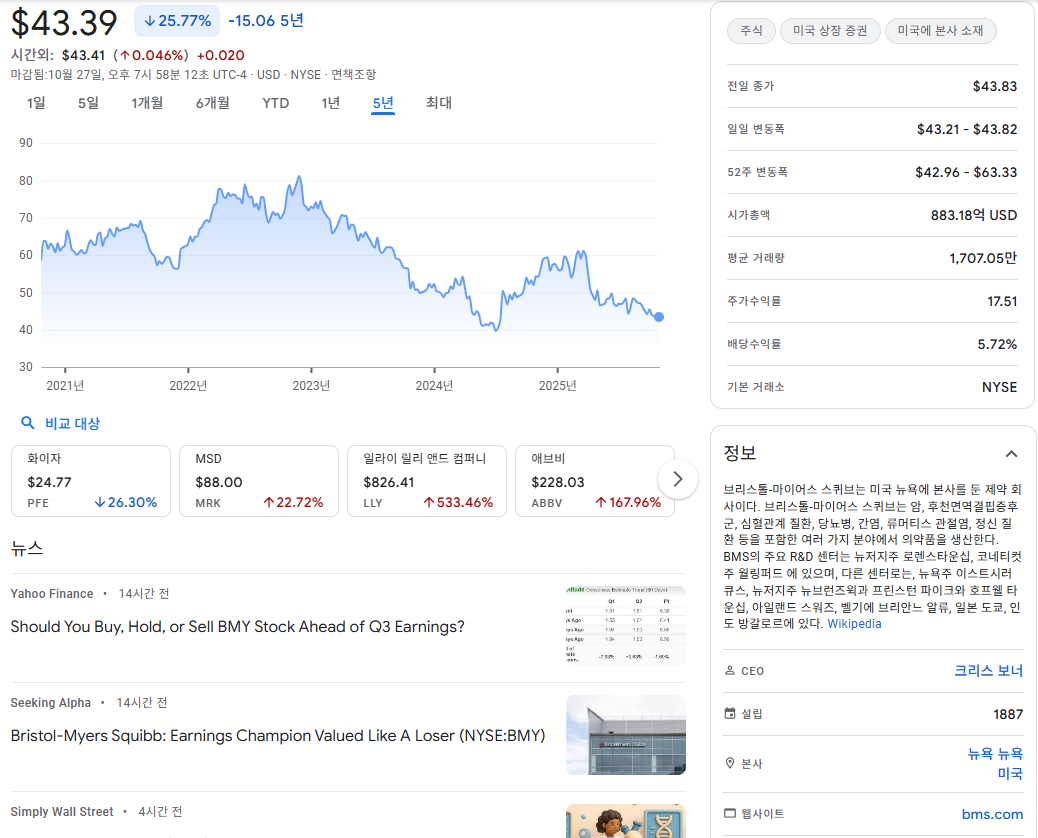Click the Seeking Alpha building thumbnail
Image resolution: width=1038 pixels, height=838 pixels.
(x=626, y=735)
